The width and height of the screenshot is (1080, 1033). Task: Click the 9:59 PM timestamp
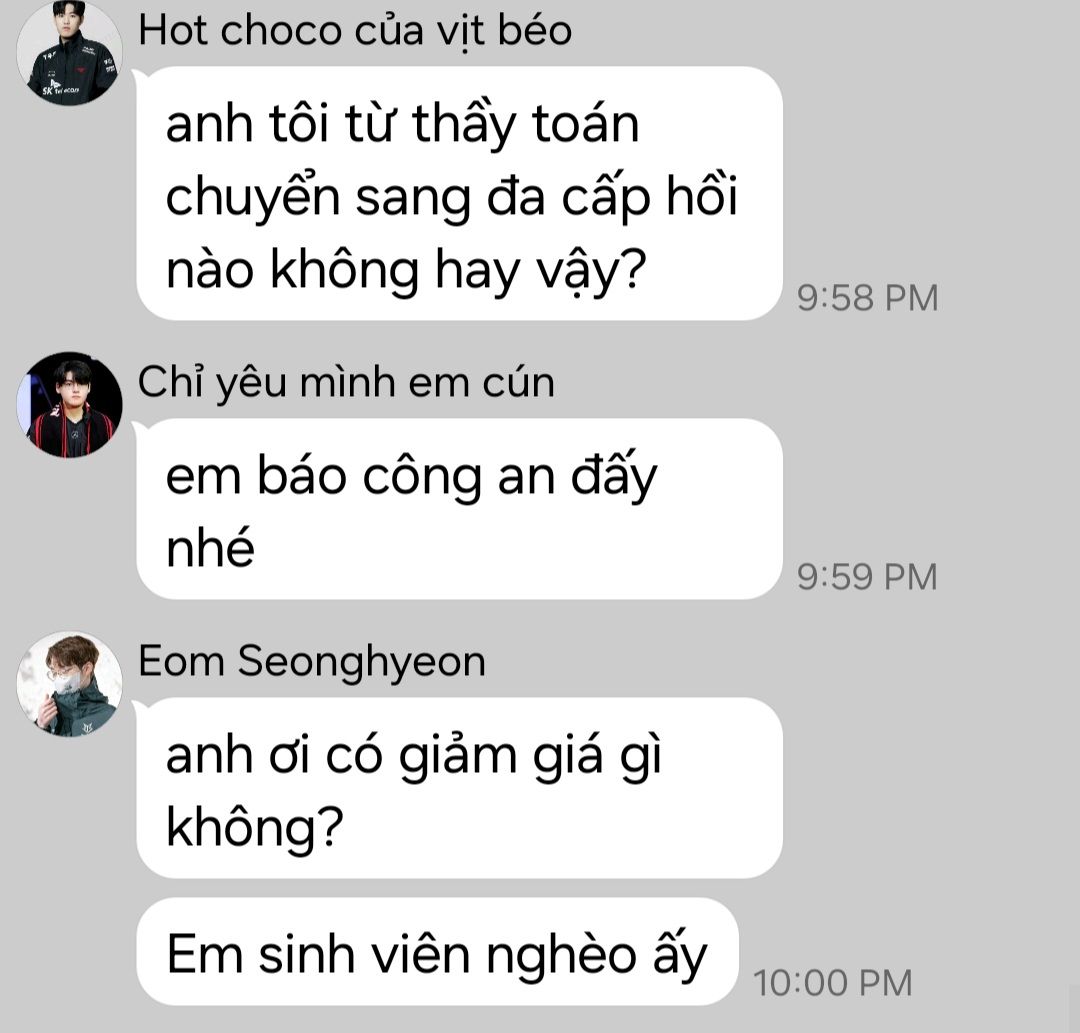point(867,577)
